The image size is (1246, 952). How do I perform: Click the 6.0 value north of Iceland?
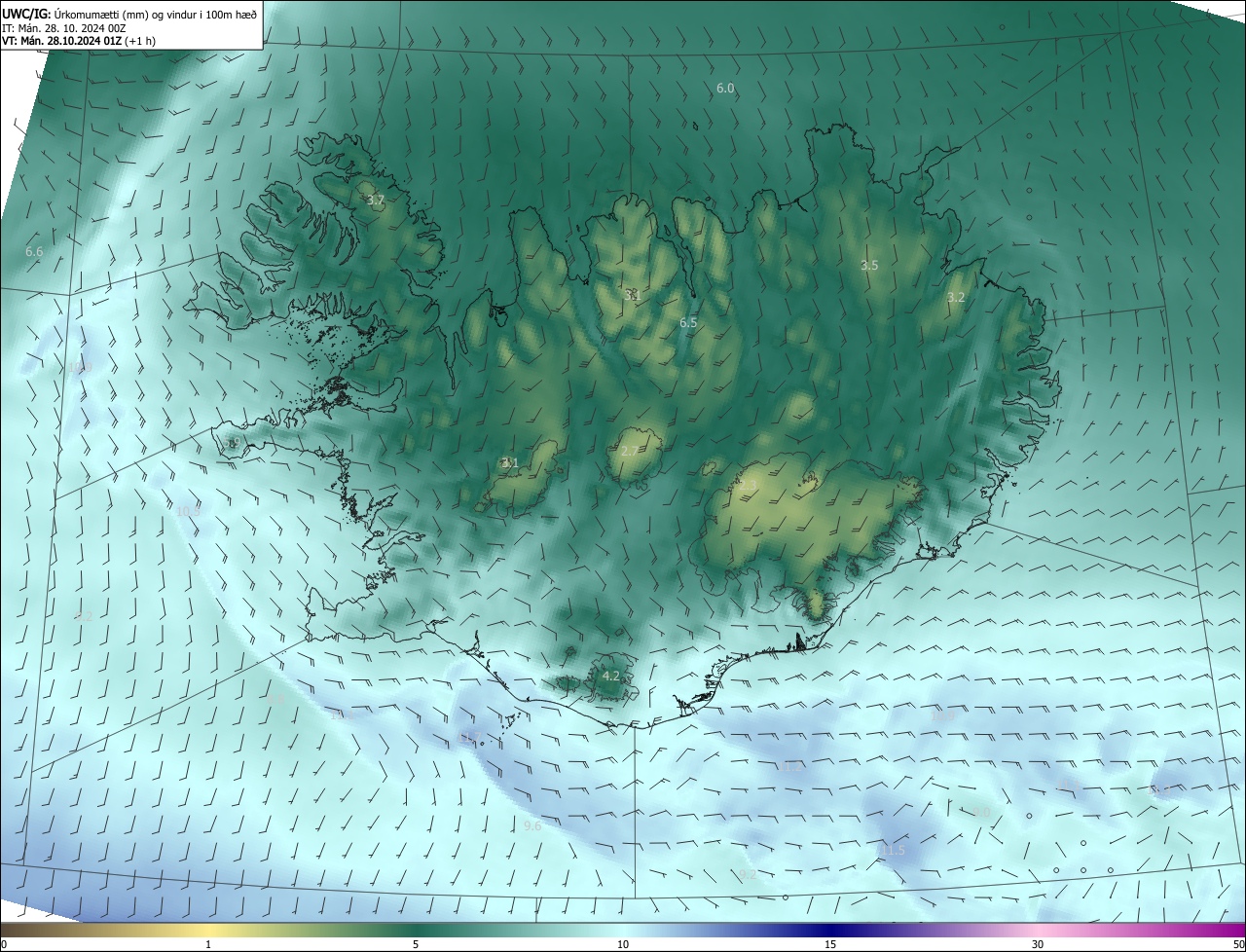[x=725, y=89]
